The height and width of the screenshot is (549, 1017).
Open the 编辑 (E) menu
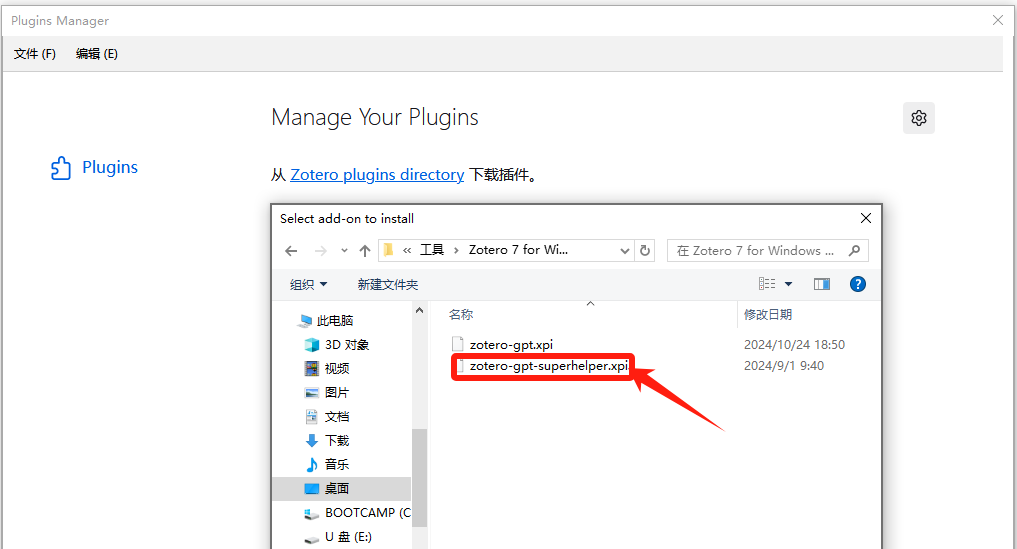(97, 54)
